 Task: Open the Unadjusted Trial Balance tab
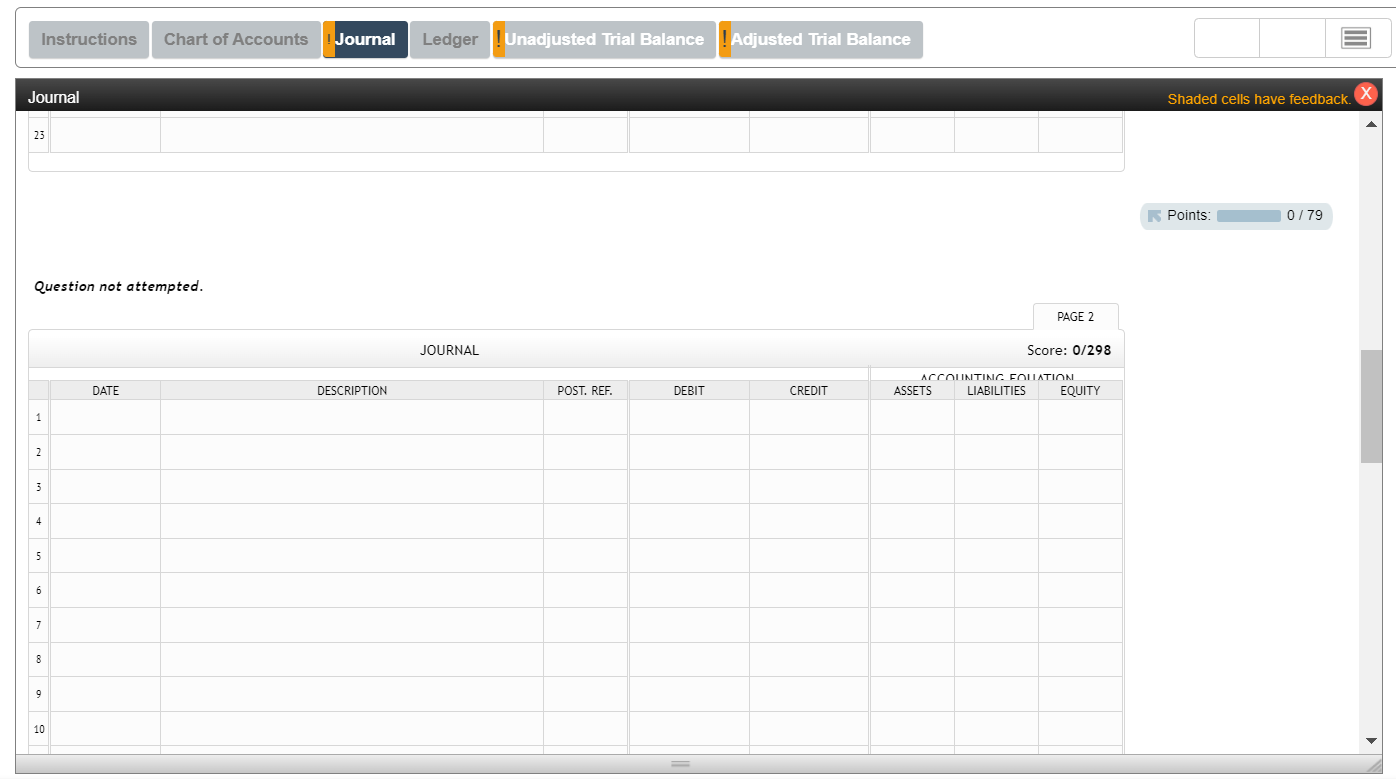(x=604, y=40)
